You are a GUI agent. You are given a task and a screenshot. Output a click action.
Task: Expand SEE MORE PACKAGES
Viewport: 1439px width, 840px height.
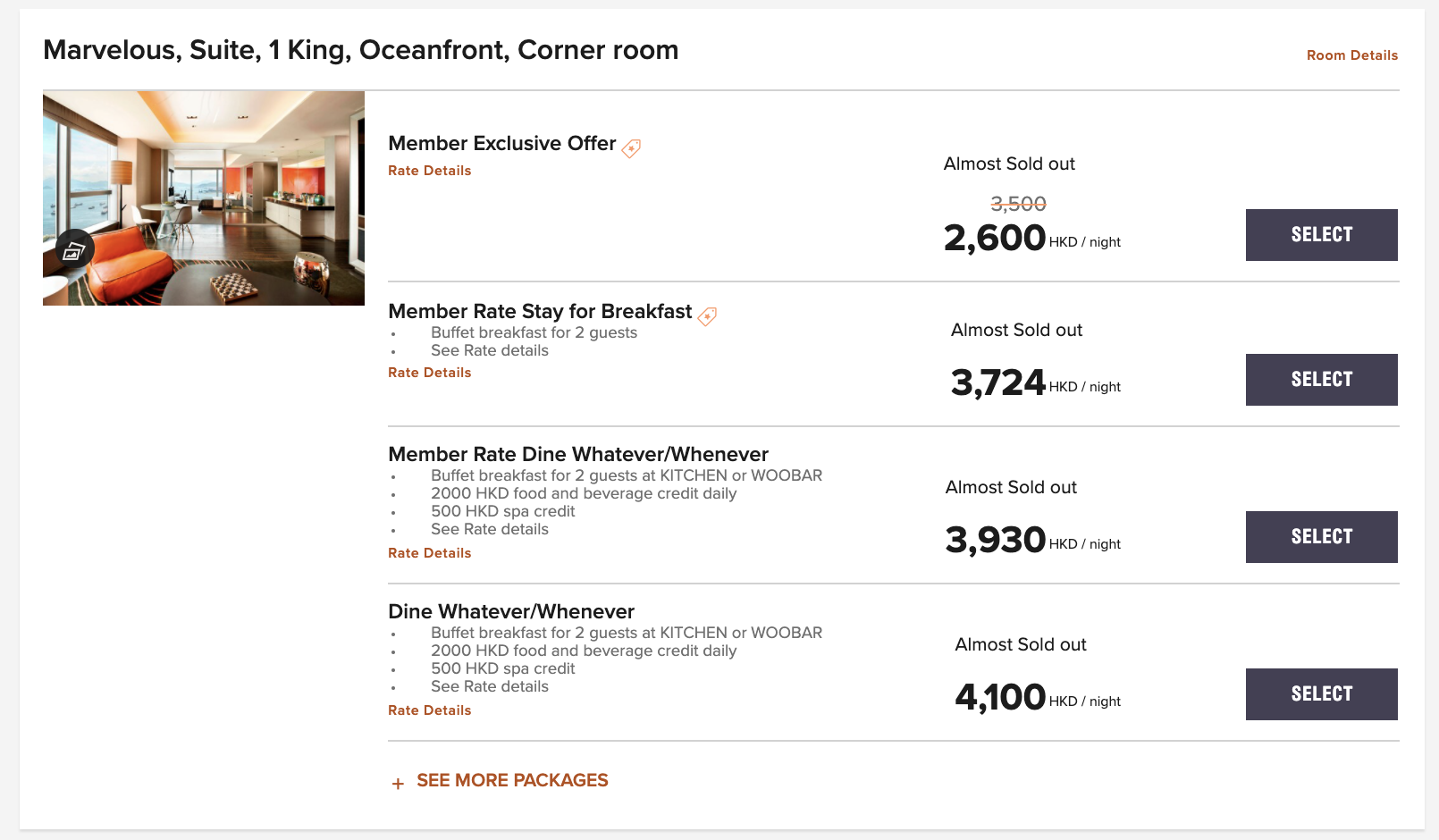coord(512,780)
